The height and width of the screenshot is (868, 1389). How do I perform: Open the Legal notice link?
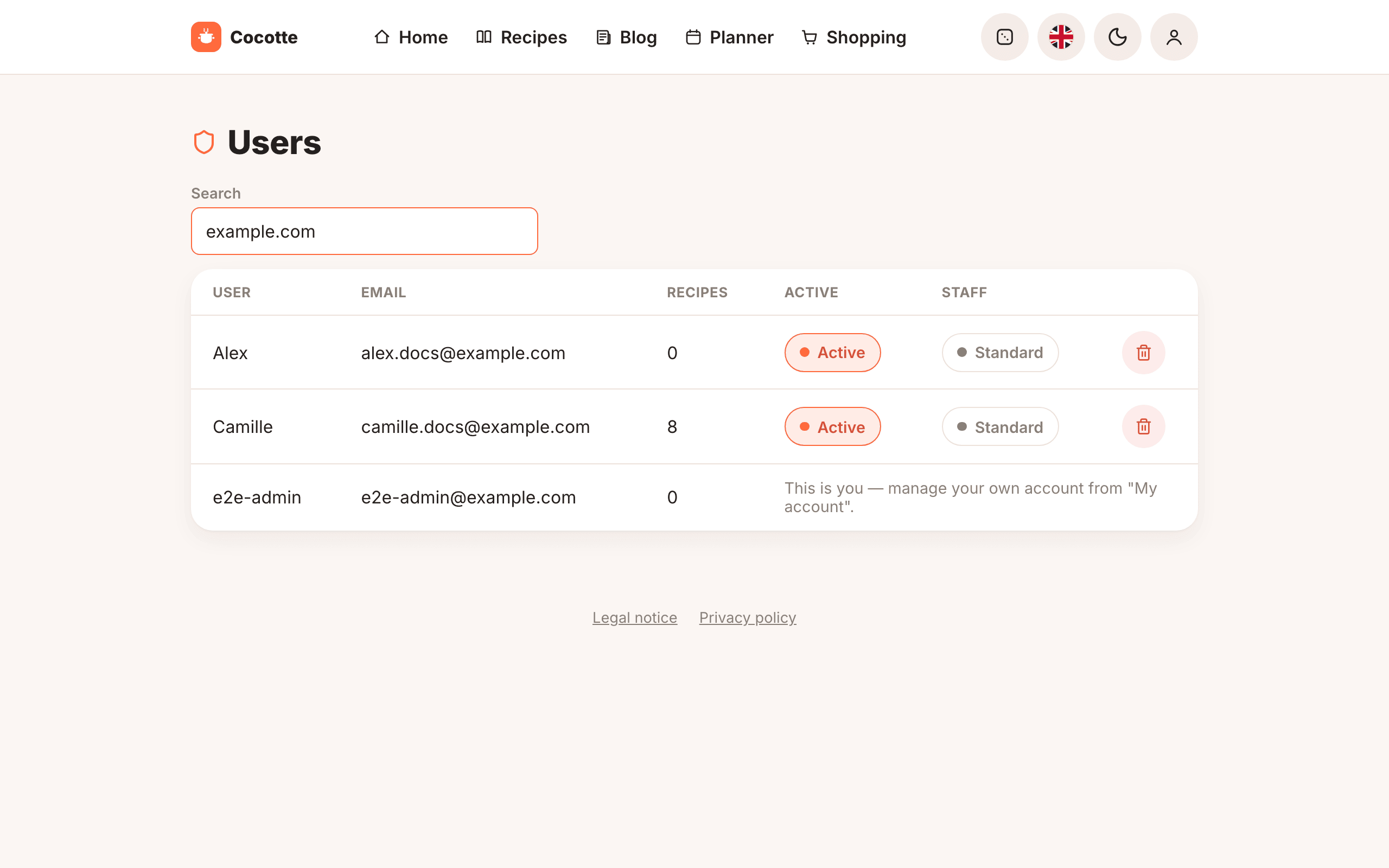click(635, 618)
